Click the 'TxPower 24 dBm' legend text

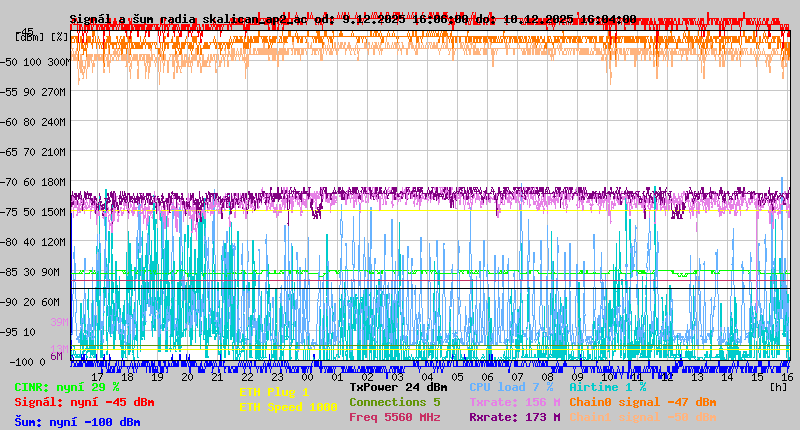coord(398,388)
